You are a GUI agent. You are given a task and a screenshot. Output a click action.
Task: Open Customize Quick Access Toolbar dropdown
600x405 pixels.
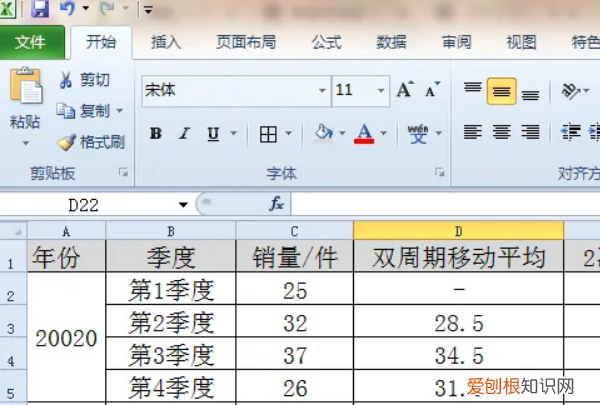[x=148, y=10]
